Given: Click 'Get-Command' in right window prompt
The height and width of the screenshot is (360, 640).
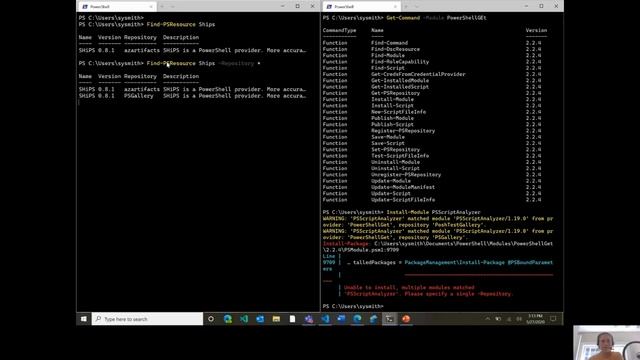Looking at the screenshot, I should (x=403, y=18).
